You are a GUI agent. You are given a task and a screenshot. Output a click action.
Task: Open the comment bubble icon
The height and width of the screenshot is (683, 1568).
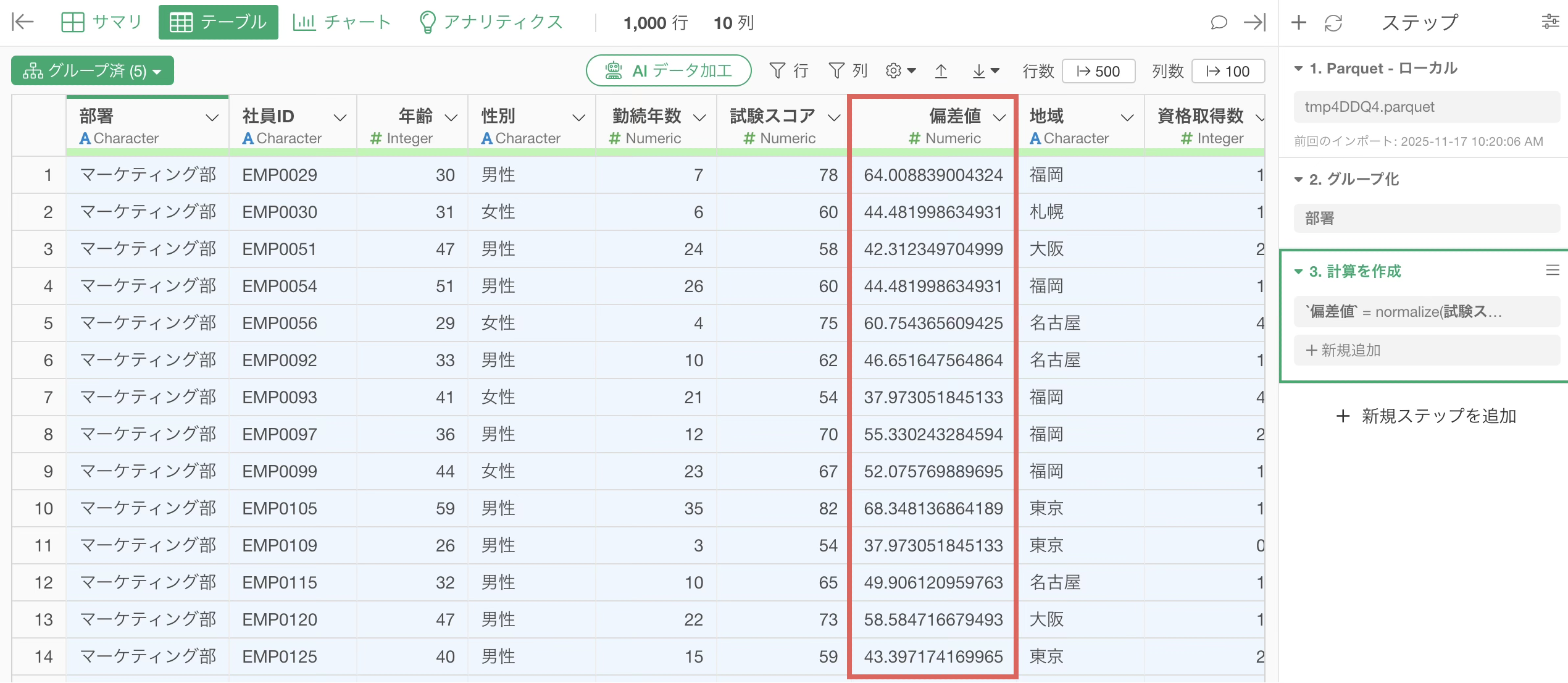[1218, 23]
